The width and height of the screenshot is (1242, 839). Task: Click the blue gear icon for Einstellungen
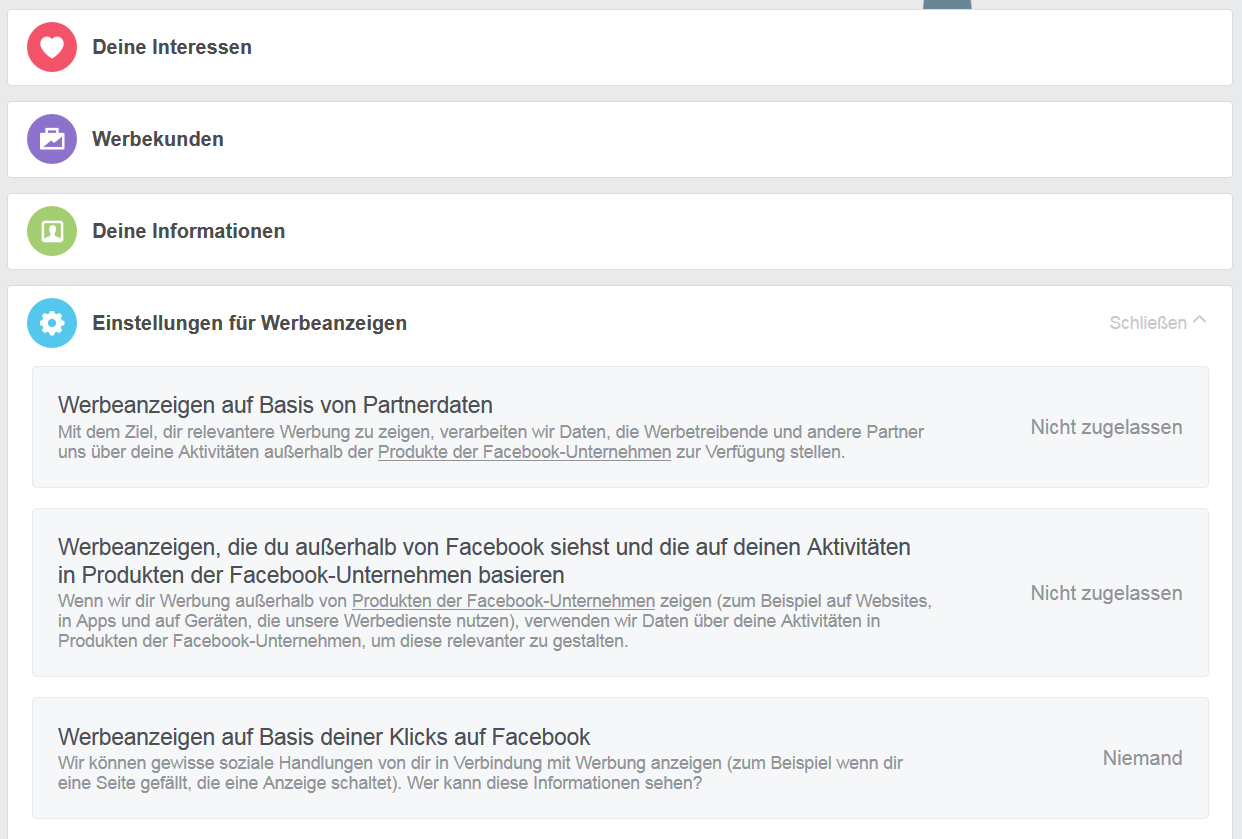52,323
